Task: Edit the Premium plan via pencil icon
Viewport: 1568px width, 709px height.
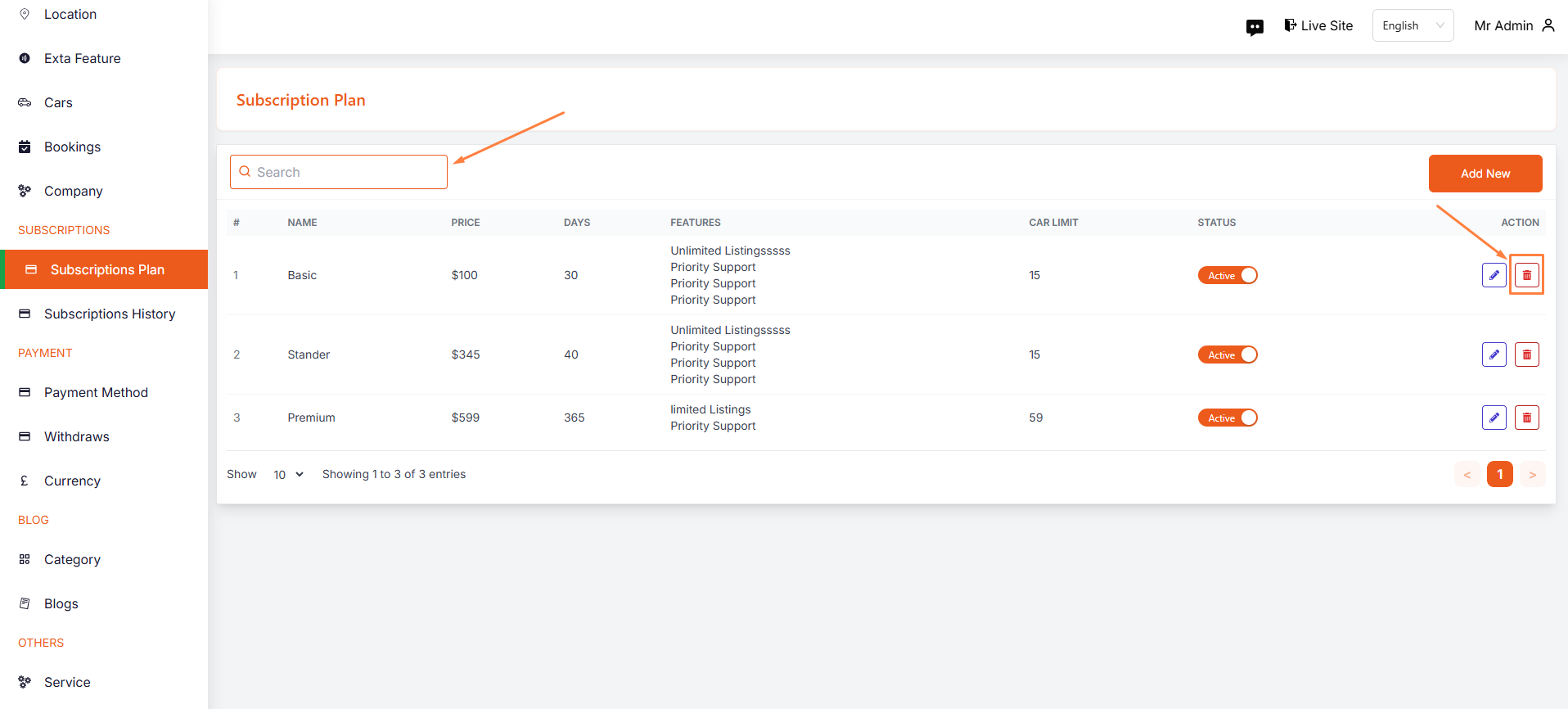Action: (1494, 418)
